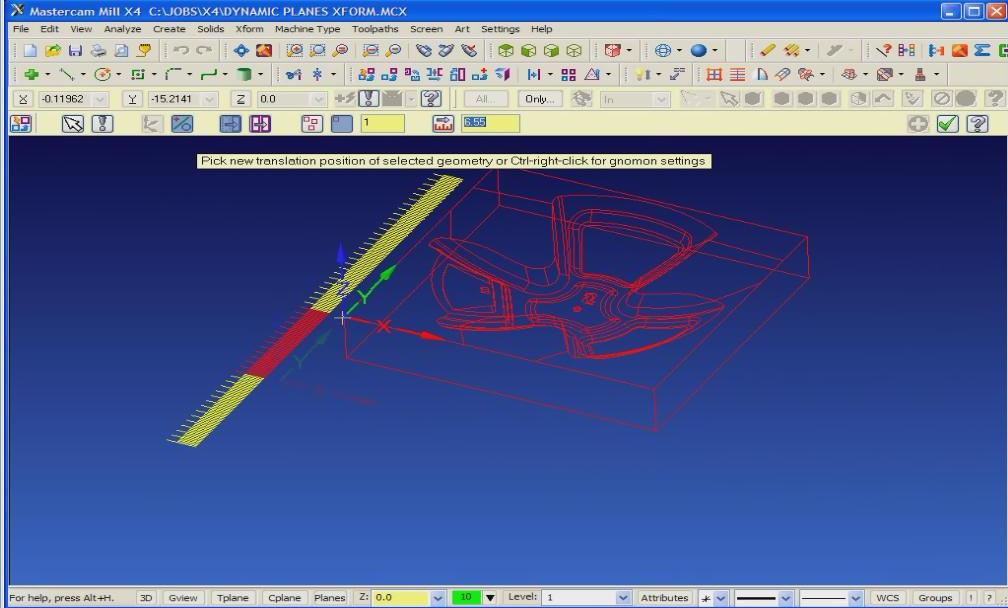
Task: Click the green plus Create point icon
Action: (31, 75)
